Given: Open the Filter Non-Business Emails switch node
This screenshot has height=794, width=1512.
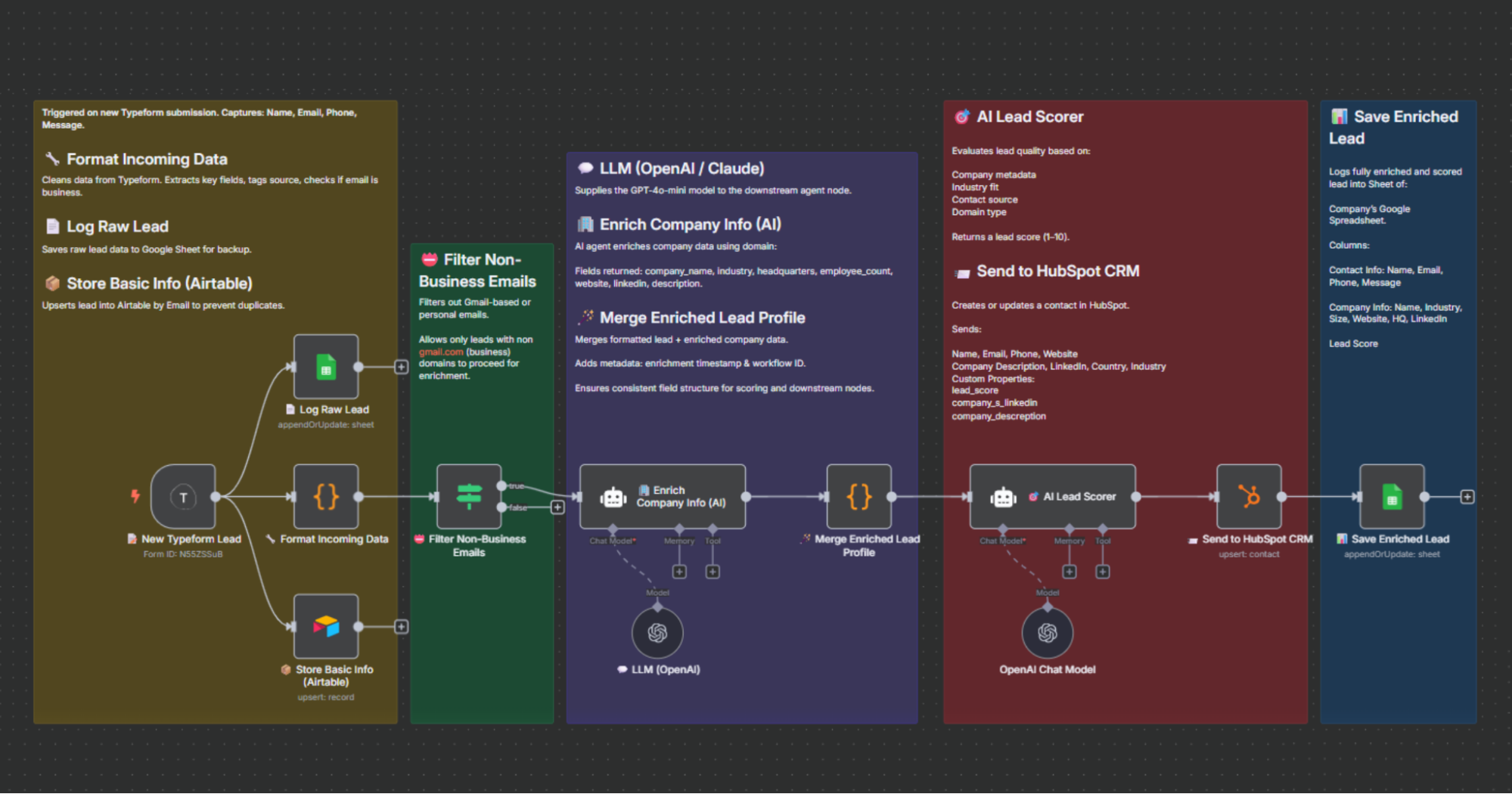Looking at the screenshot, I should pyautogui.click(x=468, y=497).
